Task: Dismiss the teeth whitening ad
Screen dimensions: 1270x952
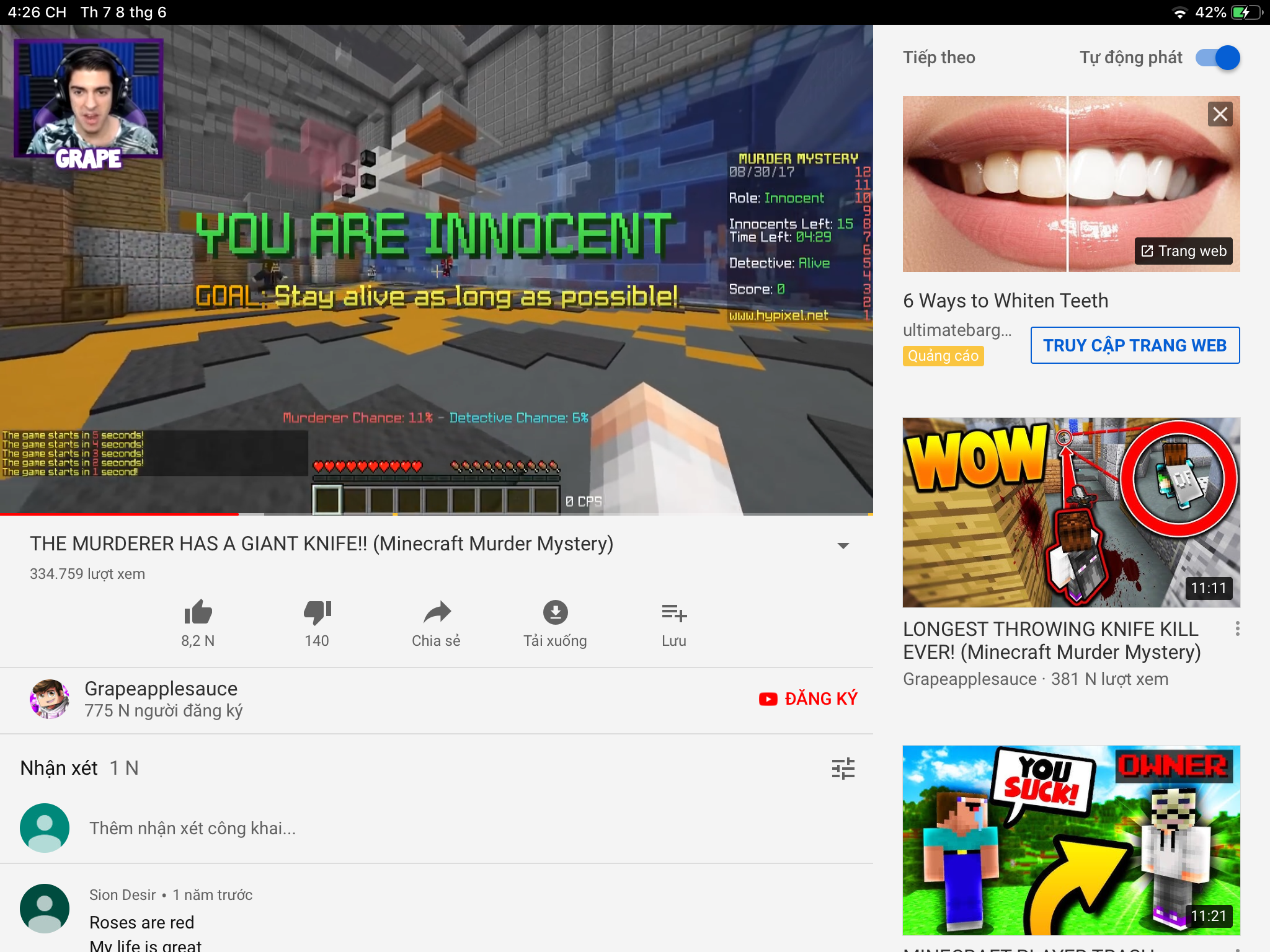Action: coord(1220,114)
